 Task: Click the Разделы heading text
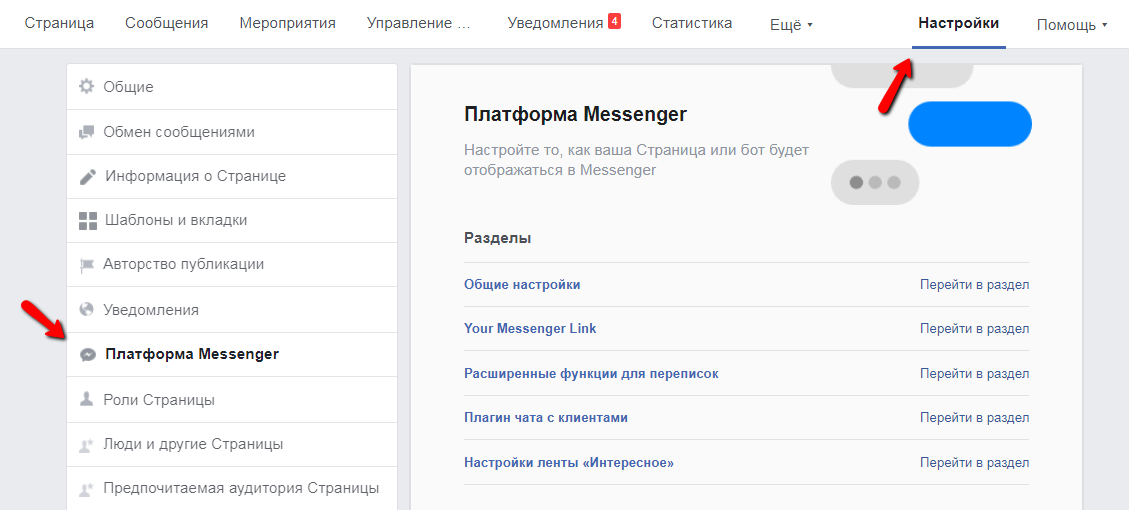tap(498, 238)
